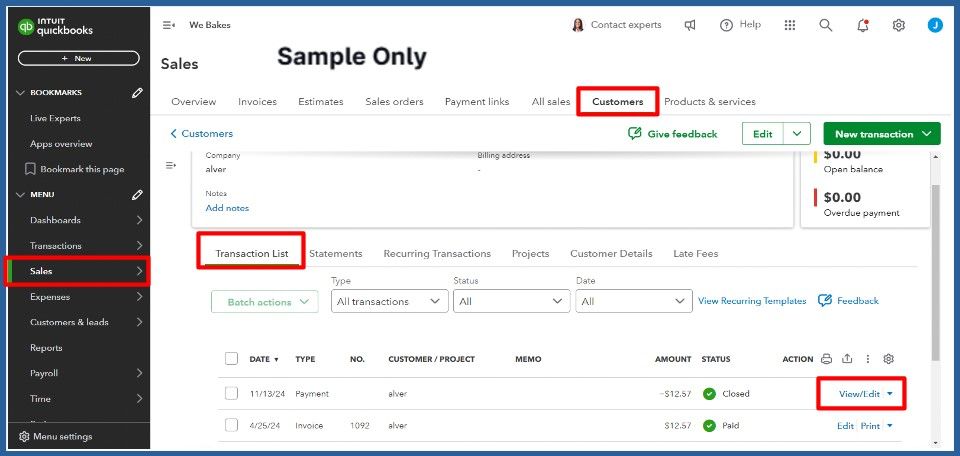The image size is (960, 456).
Task: Open the Status filter dropdown
Action: 511,301
